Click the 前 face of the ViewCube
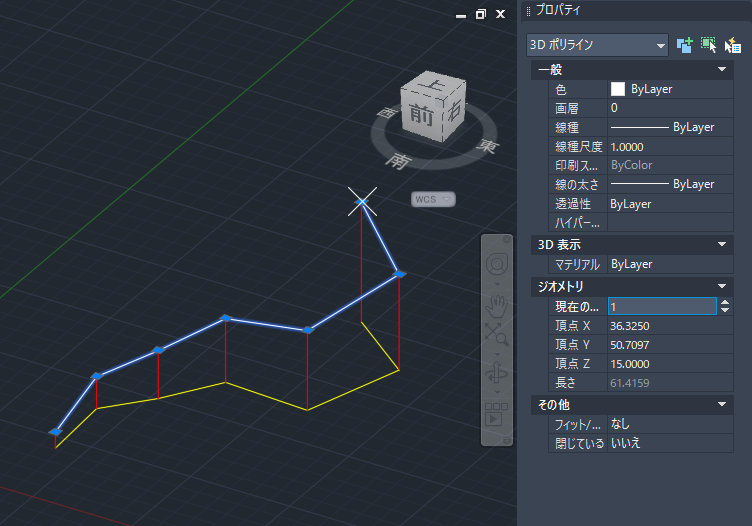752x526 pixels. 420,114
